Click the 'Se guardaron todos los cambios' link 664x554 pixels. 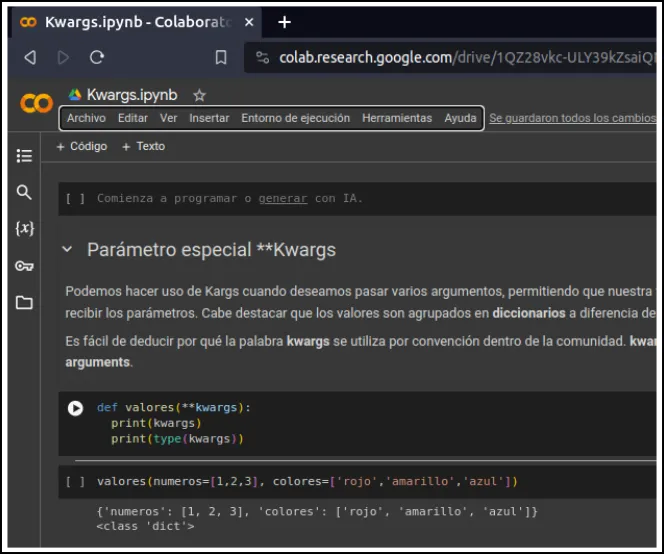[x=573, y=118]
